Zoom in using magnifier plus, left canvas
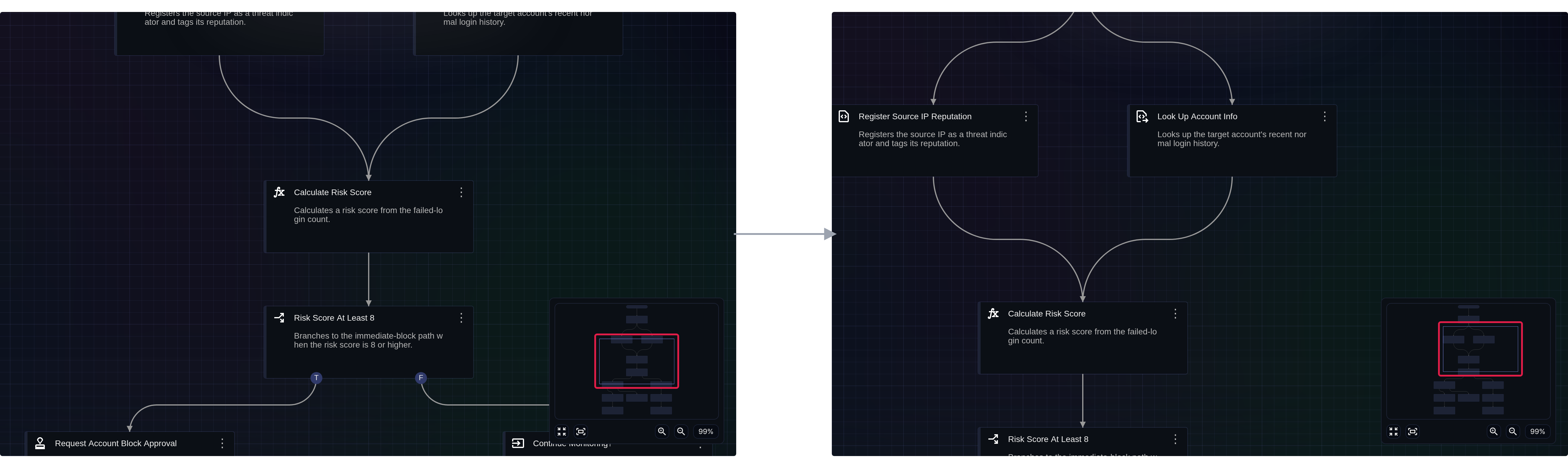This screenshot has width=1568, height=468. pos(662,432)
